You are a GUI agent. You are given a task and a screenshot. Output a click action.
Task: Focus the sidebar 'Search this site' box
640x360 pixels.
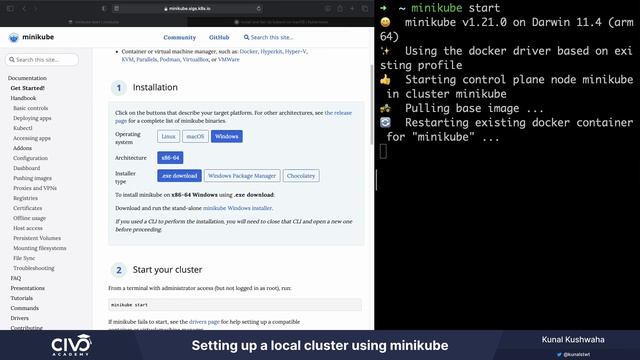click(42, 60)
